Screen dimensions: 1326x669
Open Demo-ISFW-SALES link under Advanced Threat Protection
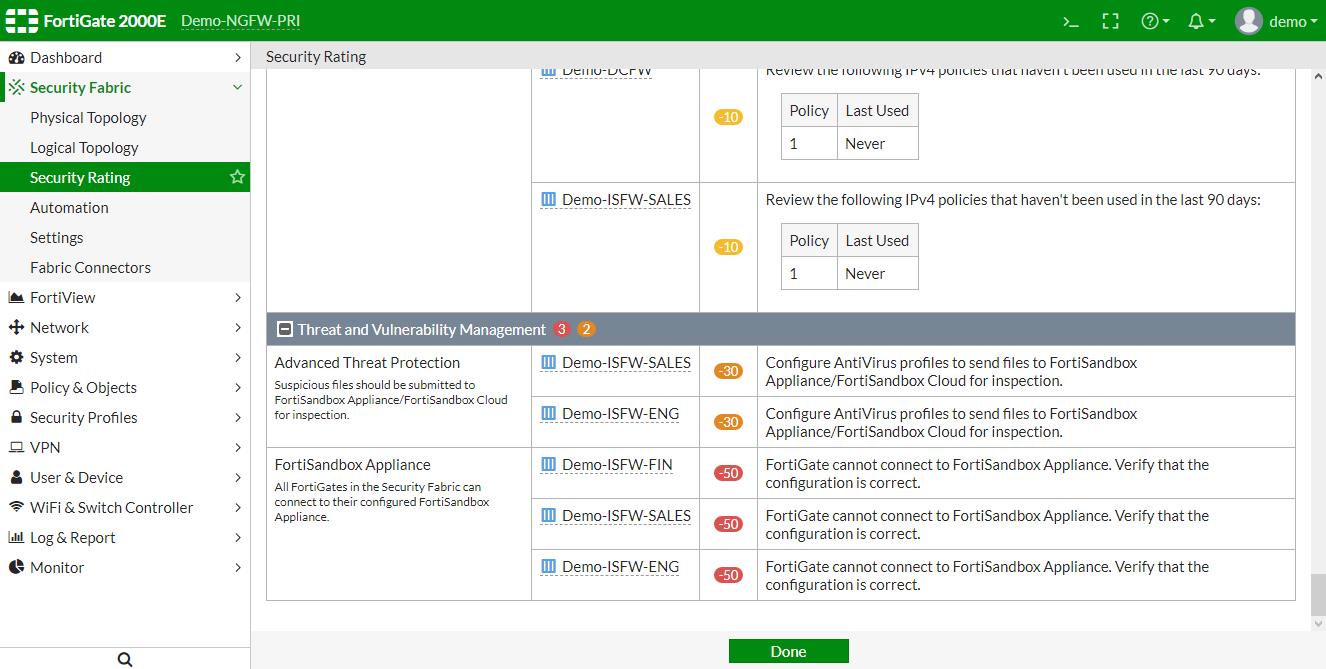coord(626,363)
